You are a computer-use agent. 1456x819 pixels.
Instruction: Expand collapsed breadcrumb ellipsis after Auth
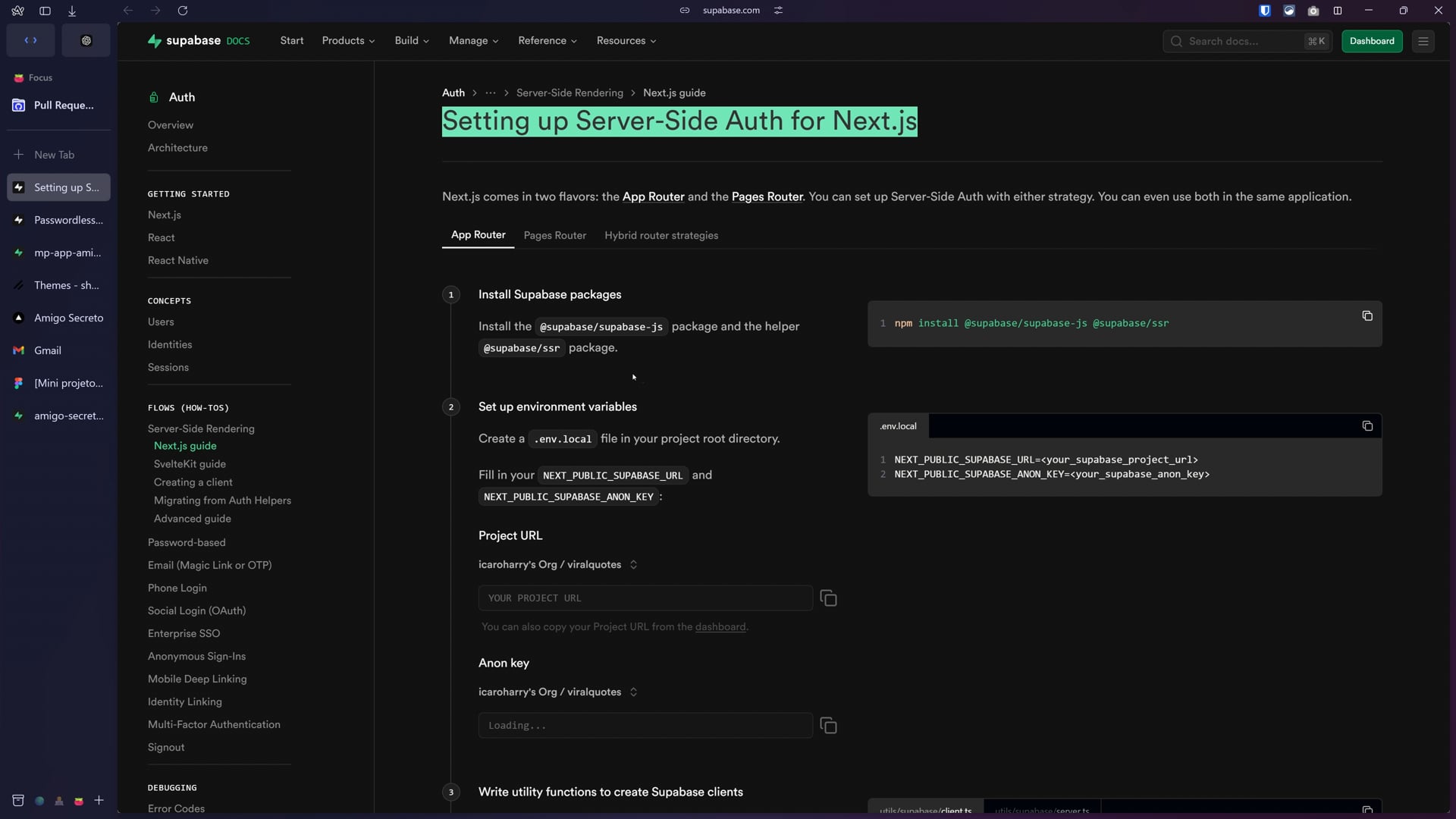[x=491, y=93]
